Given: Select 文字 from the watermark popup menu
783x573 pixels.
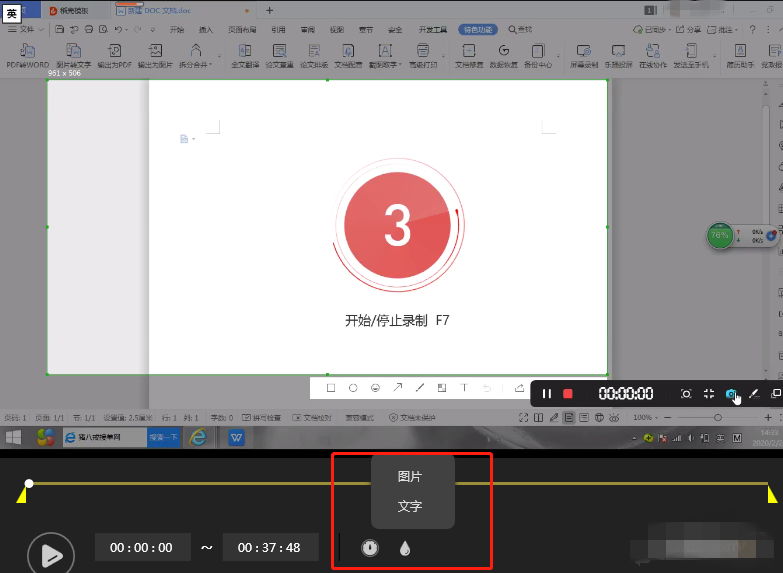Looking at the screenshot, I should (x=410, y=507).
